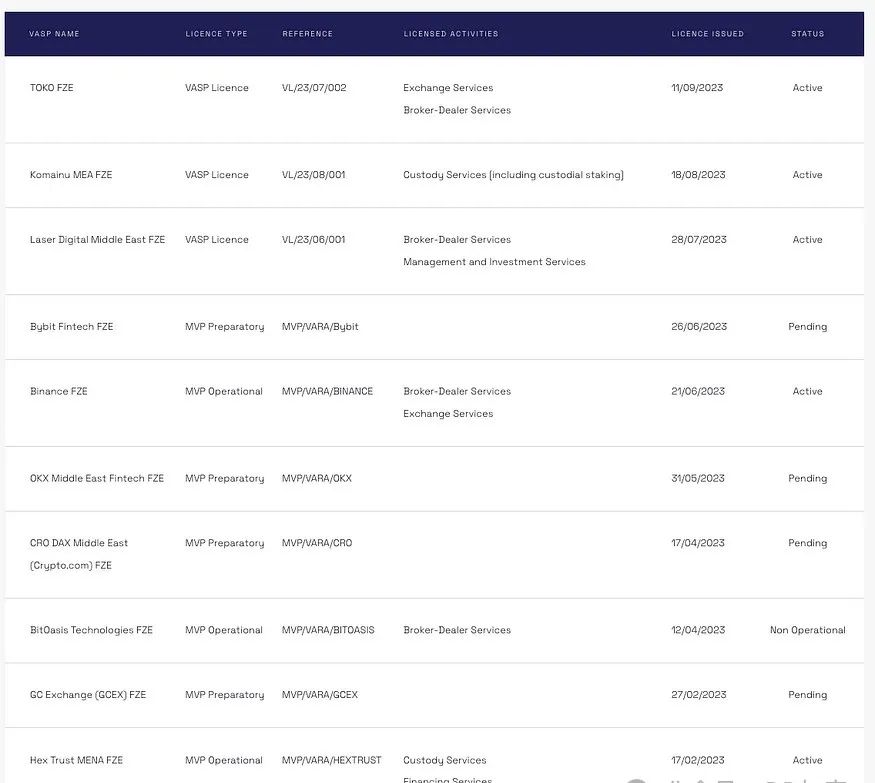Viewport: 875px width, 783px height.
Task: Select the LICENCE ISSUED column header
Action: click(x=708, y=33)
